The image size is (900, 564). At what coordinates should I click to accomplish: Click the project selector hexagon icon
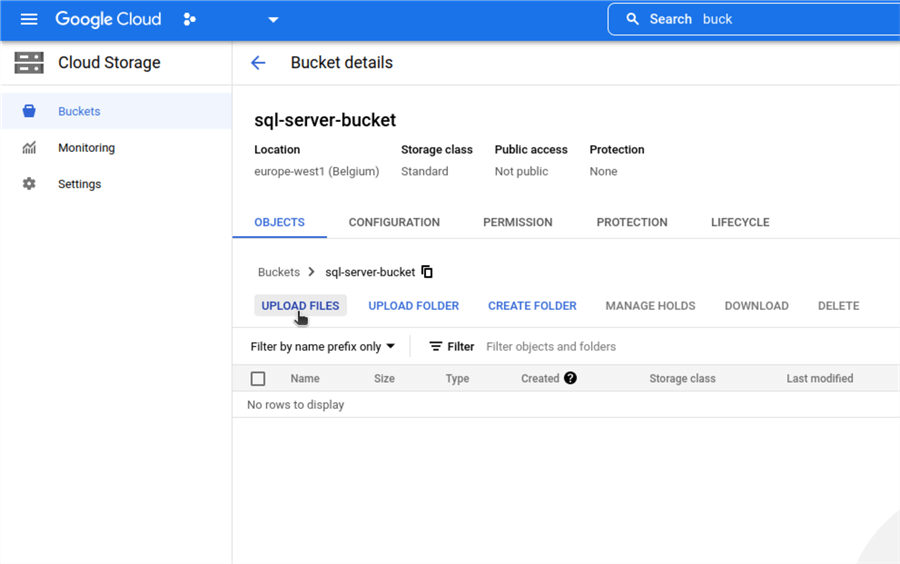click(x=190, y=19)
